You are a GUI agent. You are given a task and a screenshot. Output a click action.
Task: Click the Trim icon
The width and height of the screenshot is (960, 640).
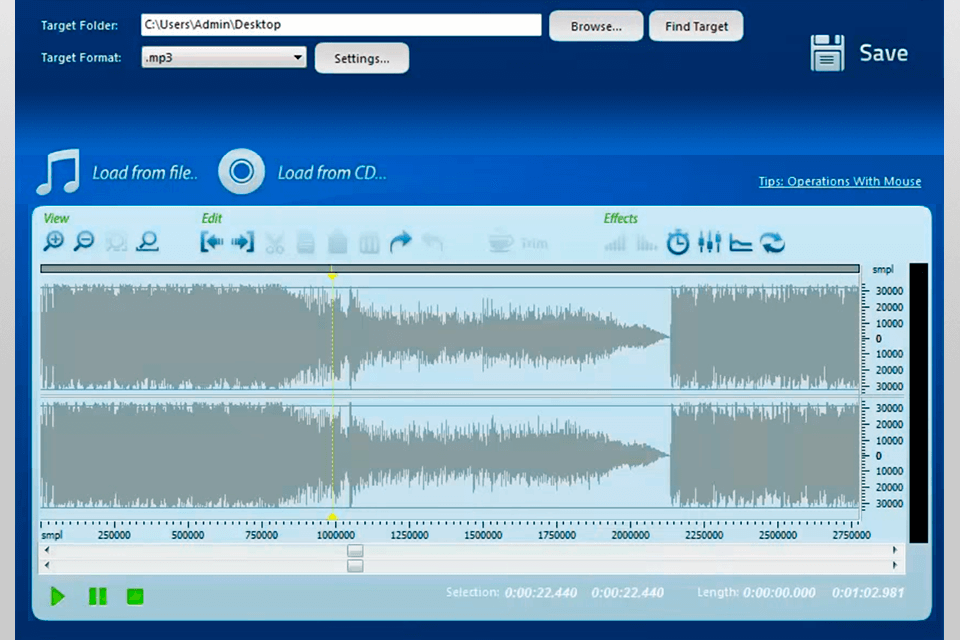[518, 243]
